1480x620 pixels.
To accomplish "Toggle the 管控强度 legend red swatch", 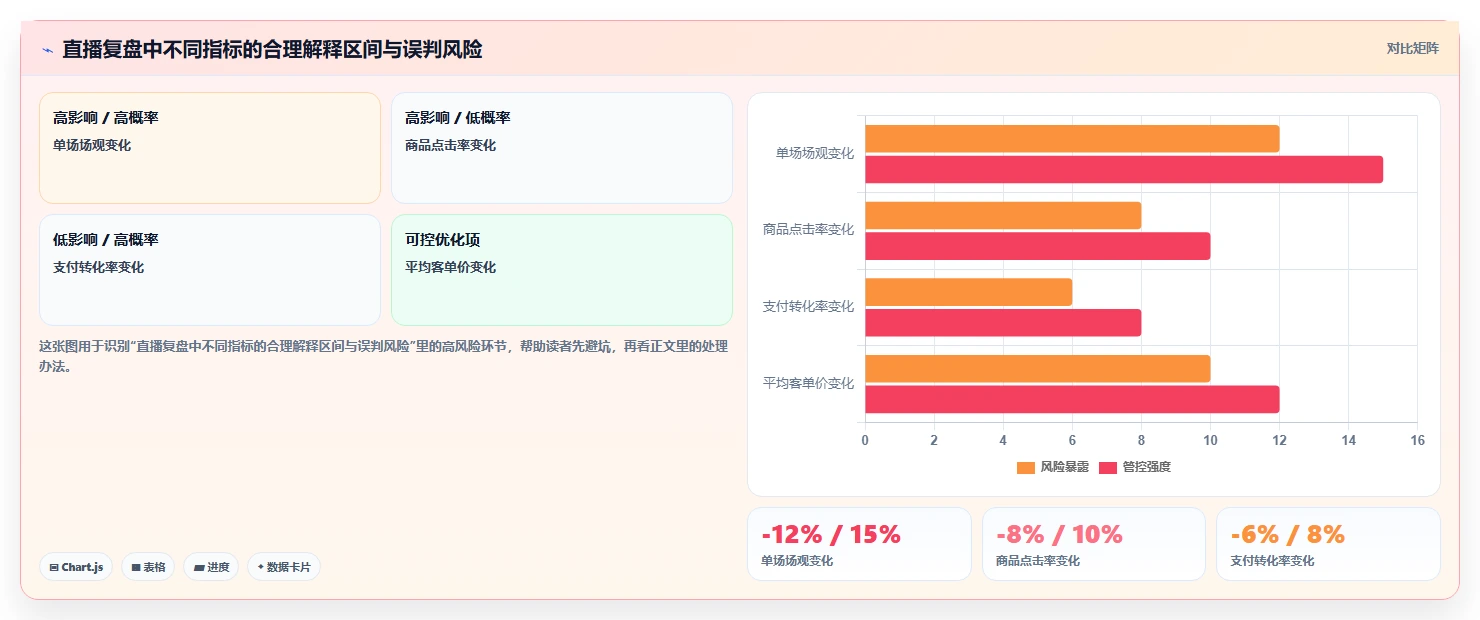I will (x=1108, y=468).
